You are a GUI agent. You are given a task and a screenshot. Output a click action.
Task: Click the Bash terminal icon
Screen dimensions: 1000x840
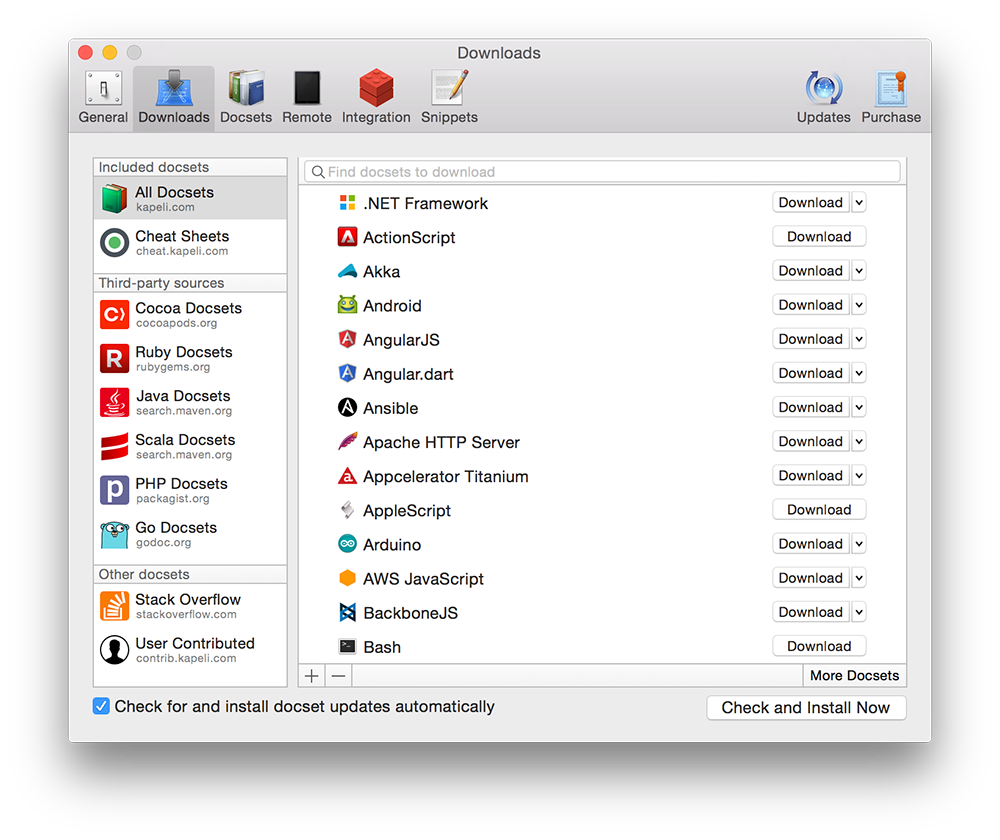click(347, 646)
